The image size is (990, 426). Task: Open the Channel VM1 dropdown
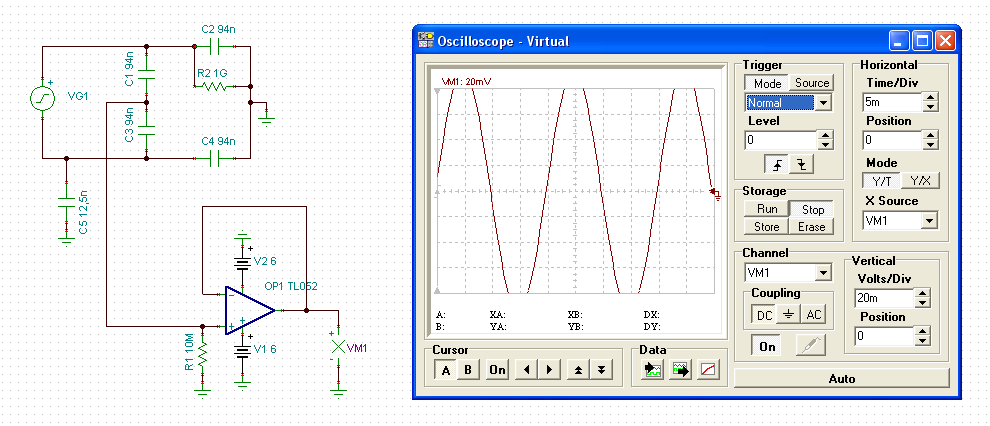click(x=823, y=273)
